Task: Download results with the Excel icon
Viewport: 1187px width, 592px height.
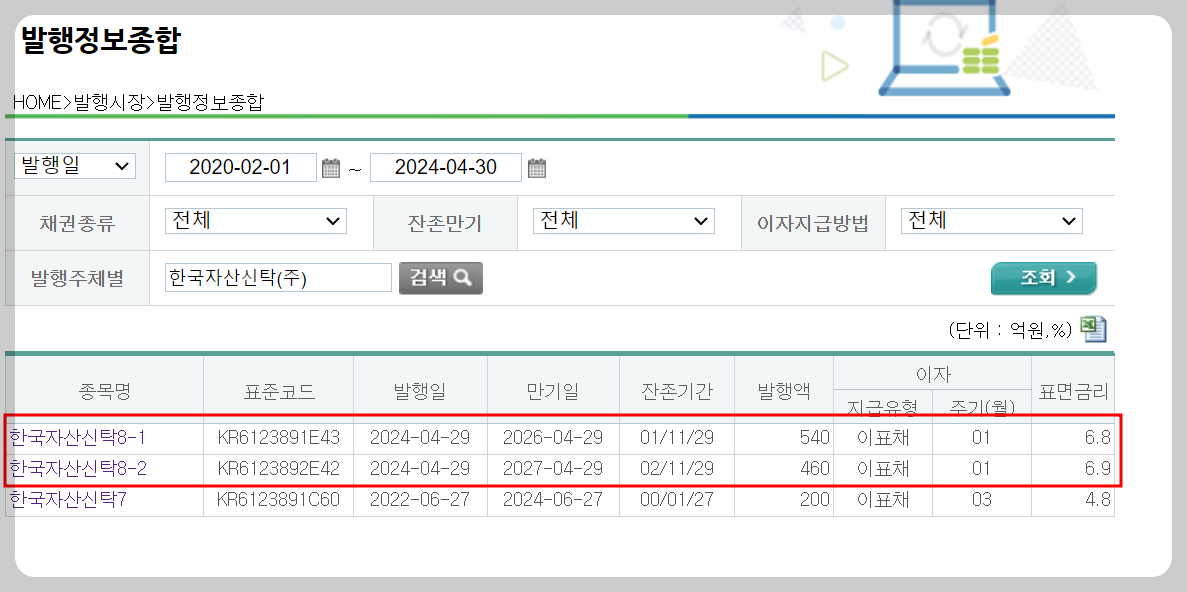Action: [1093, 329]
